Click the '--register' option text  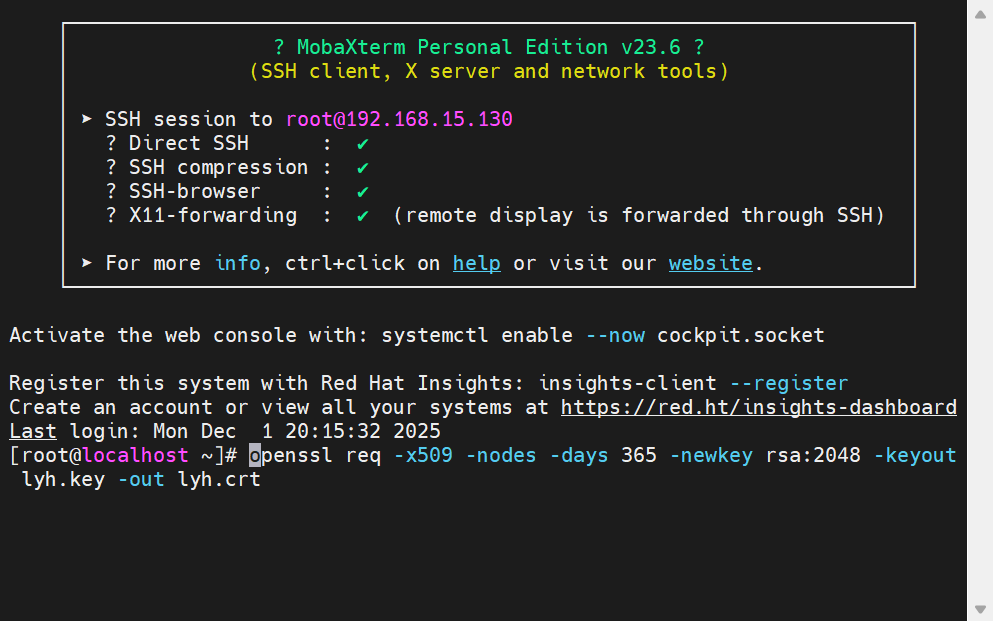pos(788,384)
